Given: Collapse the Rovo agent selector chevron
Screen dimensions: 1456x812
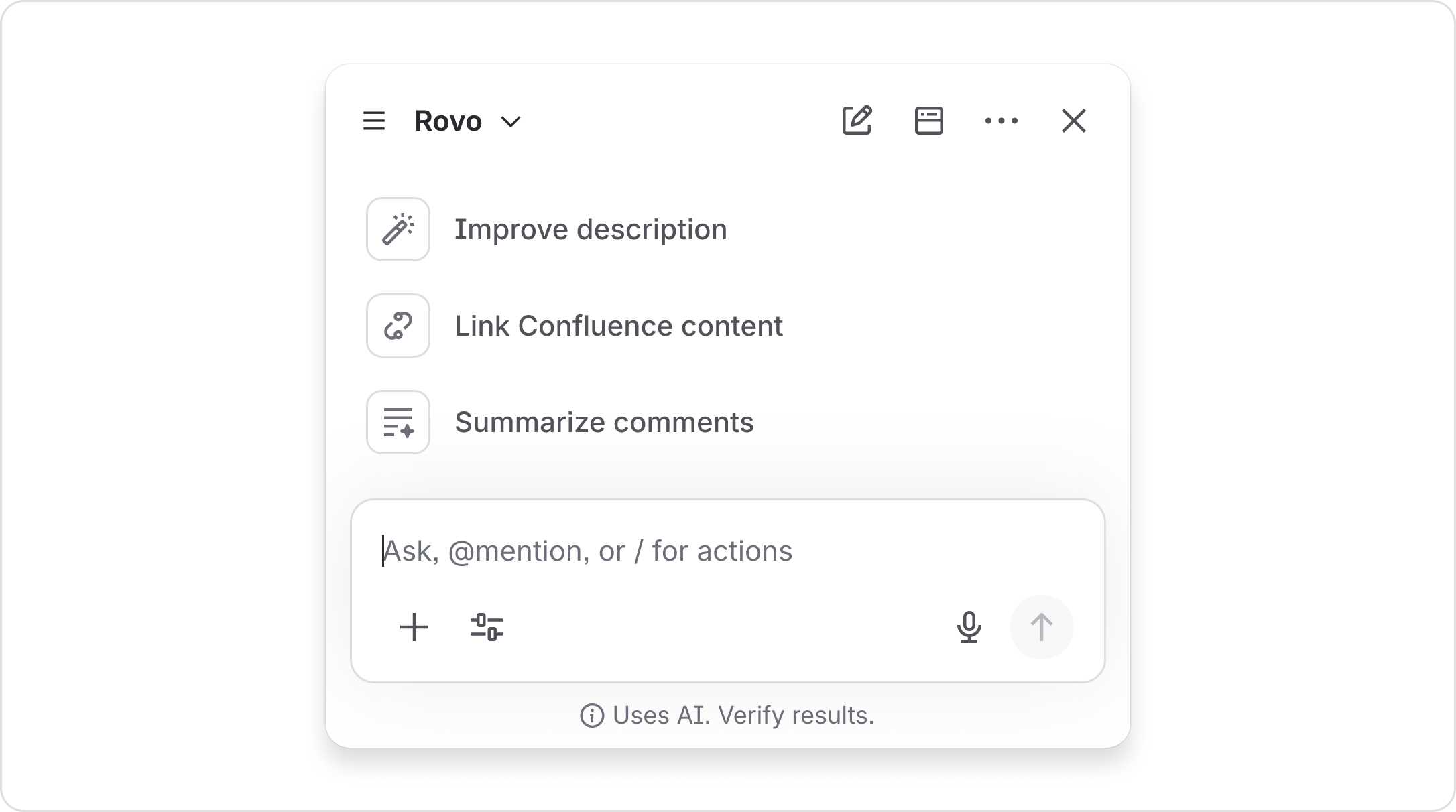Looking at the screenshot, I should tap(511, 122).
